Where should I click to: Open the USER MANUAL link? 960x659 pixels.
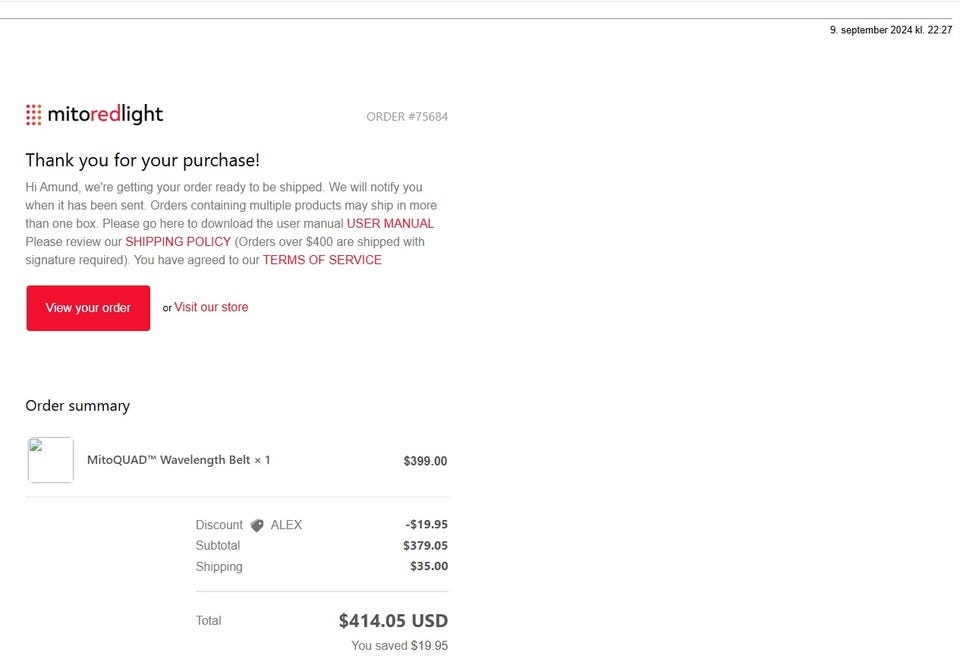pos(390,224)
